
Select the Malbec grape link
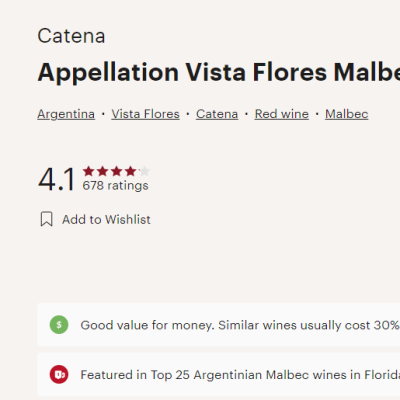pyautogui.click(x=347, y=114)
